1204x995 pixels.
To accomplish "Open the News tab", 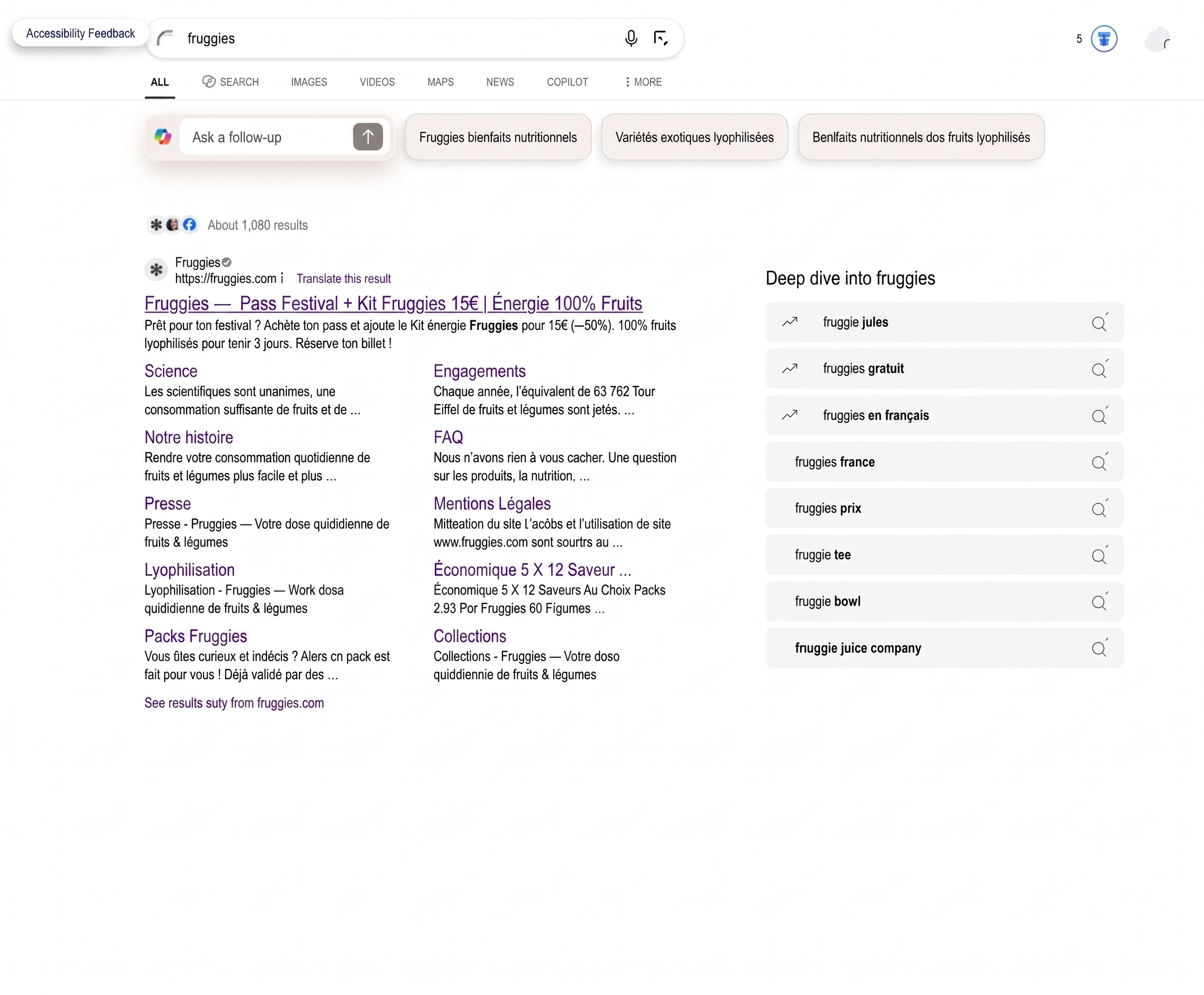I will [x=500, y=82].
